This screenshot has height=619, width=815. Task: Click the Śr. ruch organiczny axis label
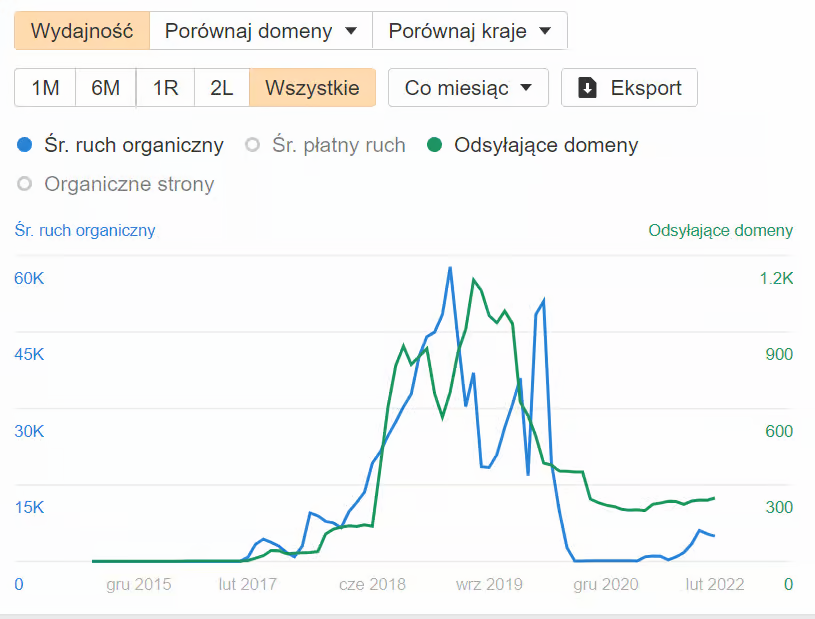[x=84, y=230]
